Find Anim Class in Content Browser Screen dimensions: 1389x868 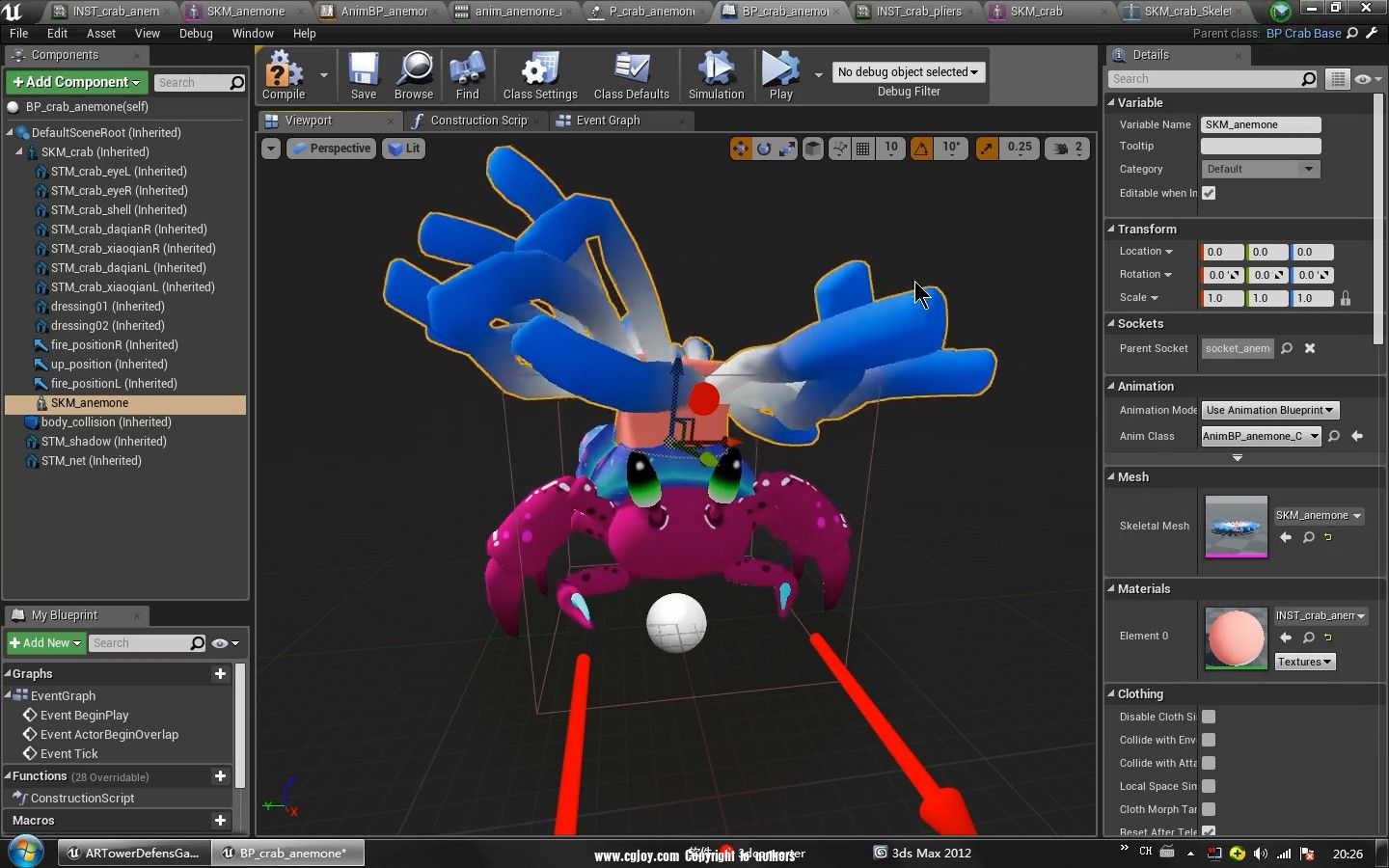pyautogui.click(x=1334, y=436)
